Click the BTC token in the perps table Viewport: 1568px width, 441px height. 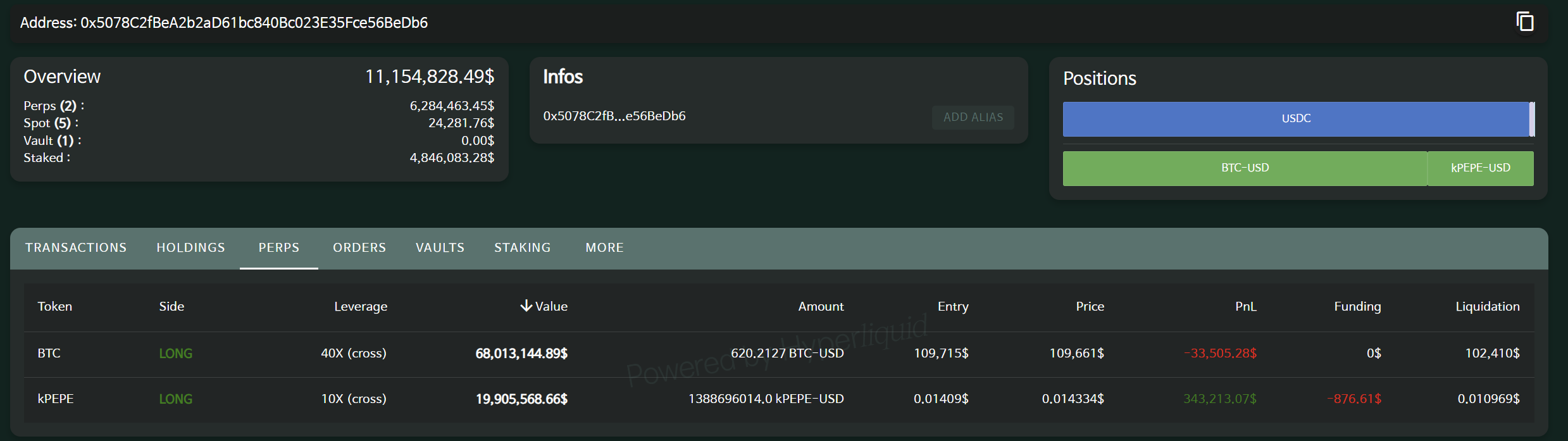click(49, 353)
